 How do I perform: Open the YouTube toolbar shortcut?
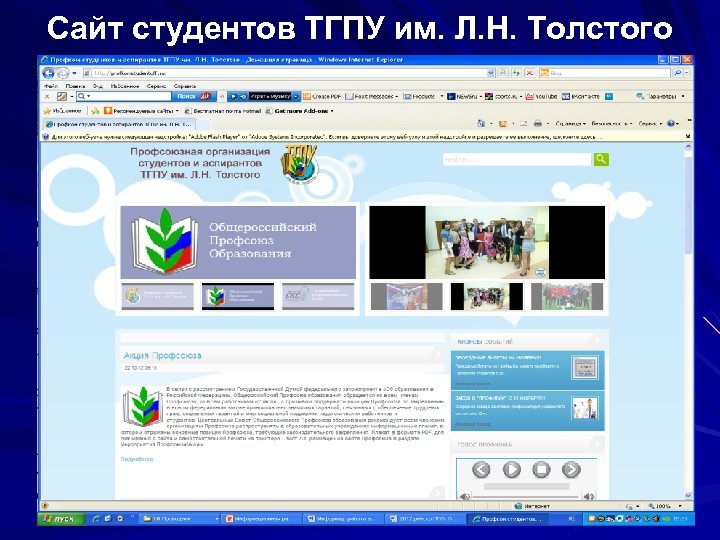(541, 96)
